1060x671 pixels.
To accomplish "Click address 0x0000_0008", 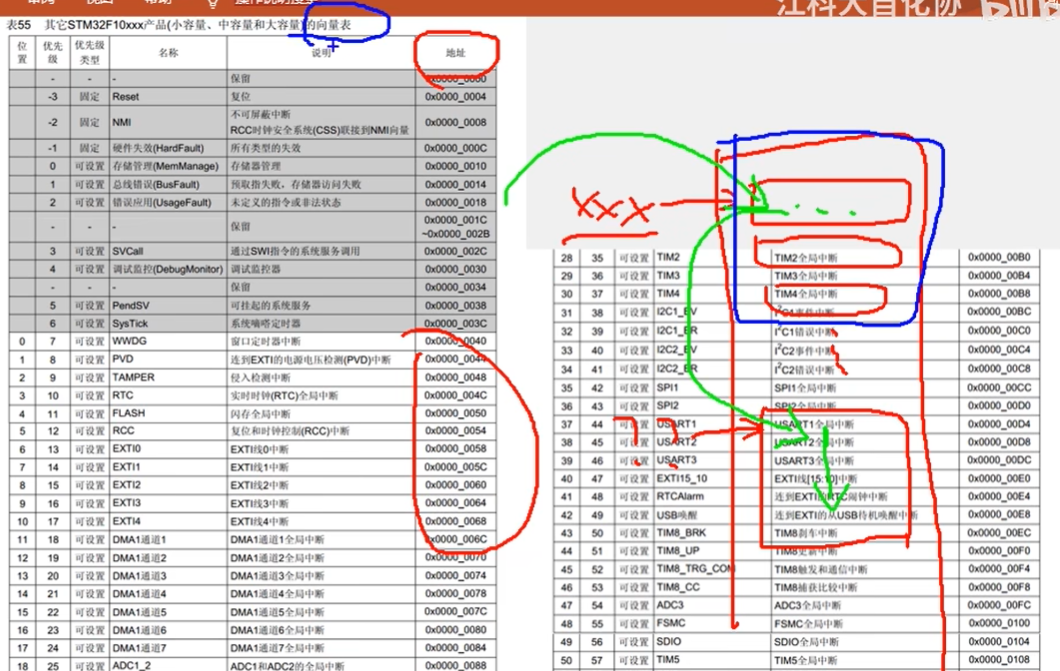I will [x=456, y=122].
